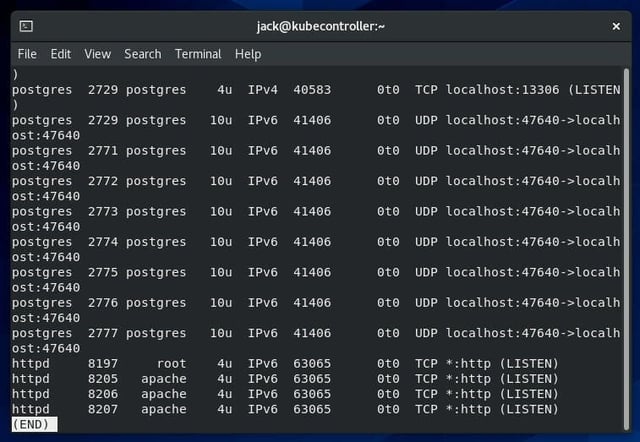The image size is (640, 442).
Task: Click the httpd command in PID 8206 row
Action: pos(31,394)
